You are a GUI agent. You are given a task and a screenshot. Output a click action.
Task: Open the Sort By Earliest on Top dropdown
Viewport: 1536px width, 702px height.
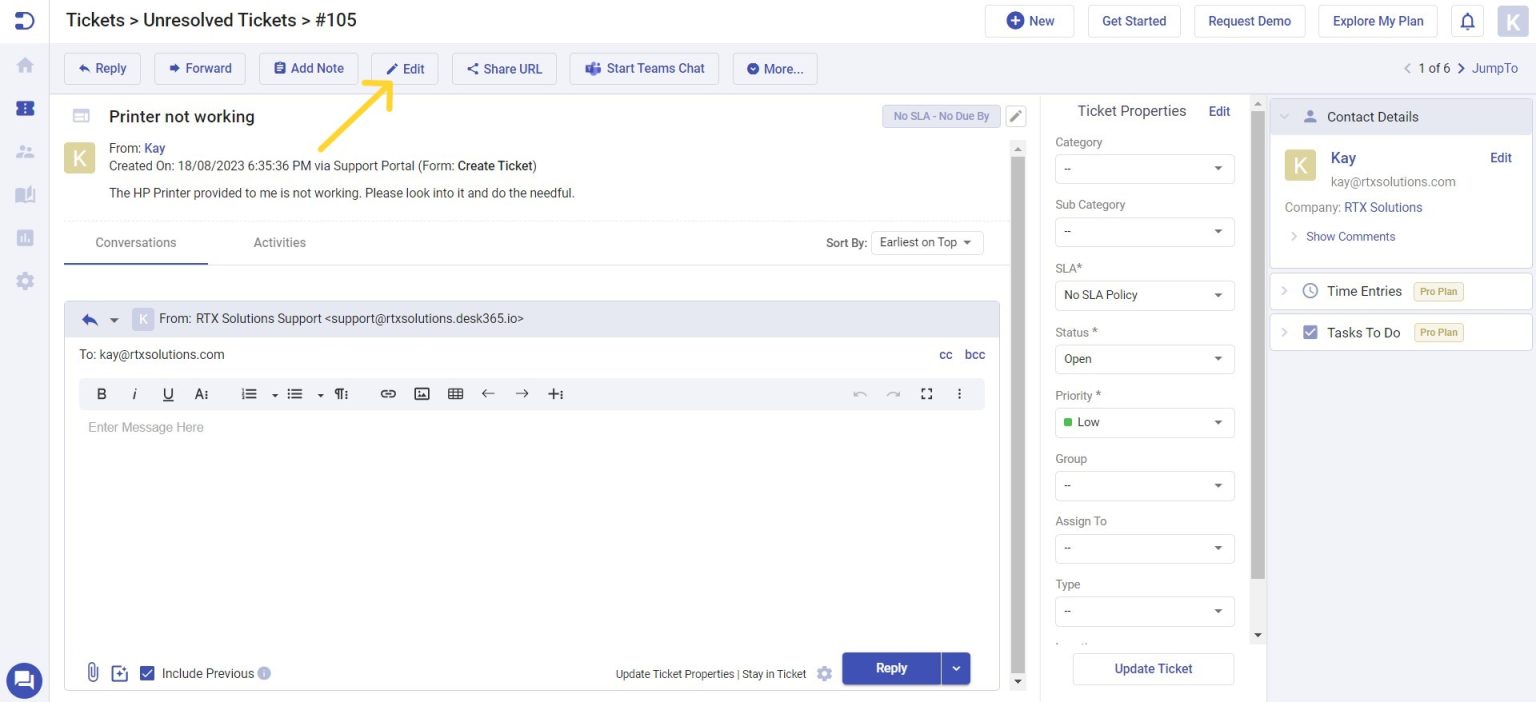[x=926, y=241]
